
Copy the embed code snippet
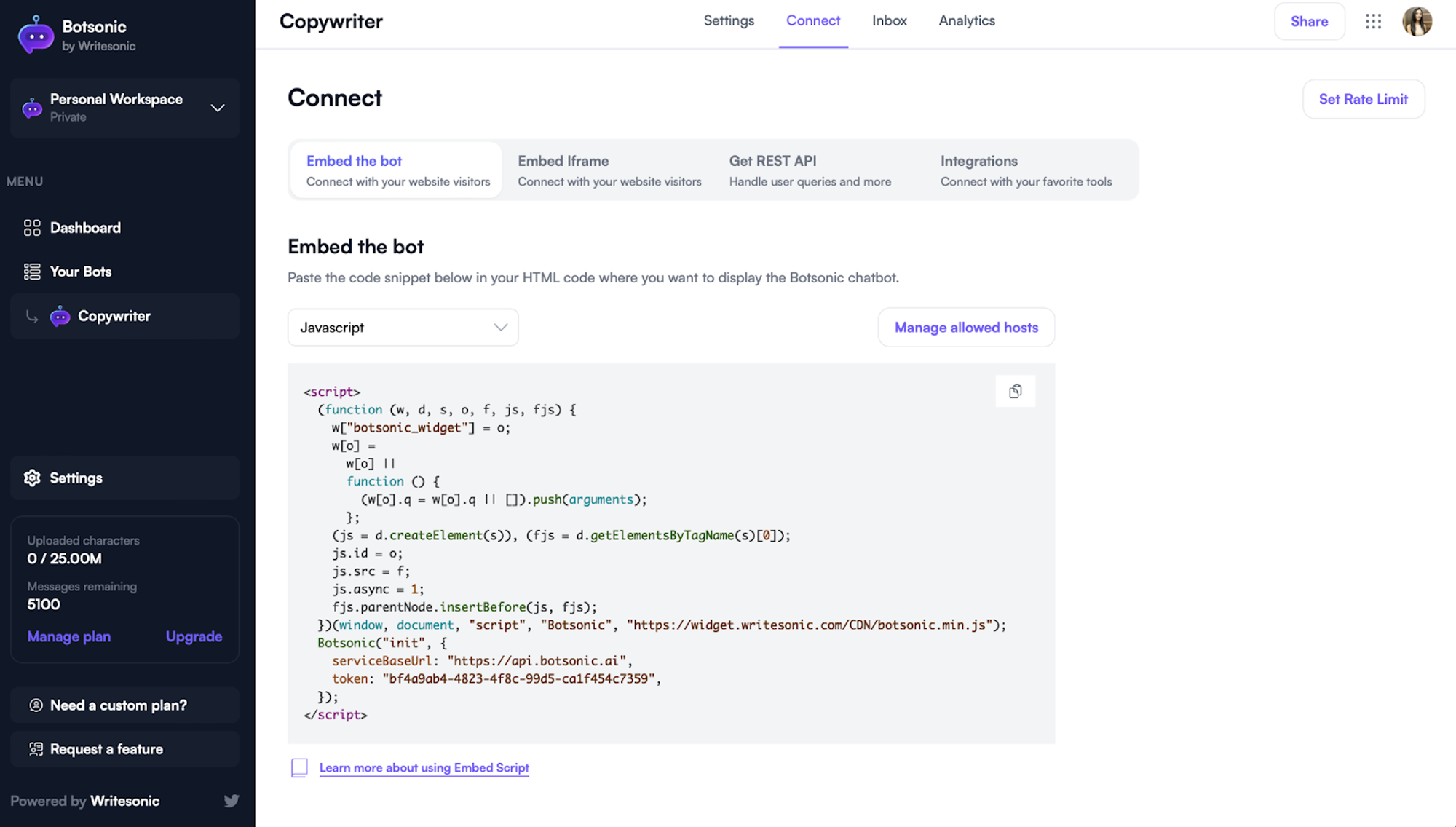tap(1016, 391)
